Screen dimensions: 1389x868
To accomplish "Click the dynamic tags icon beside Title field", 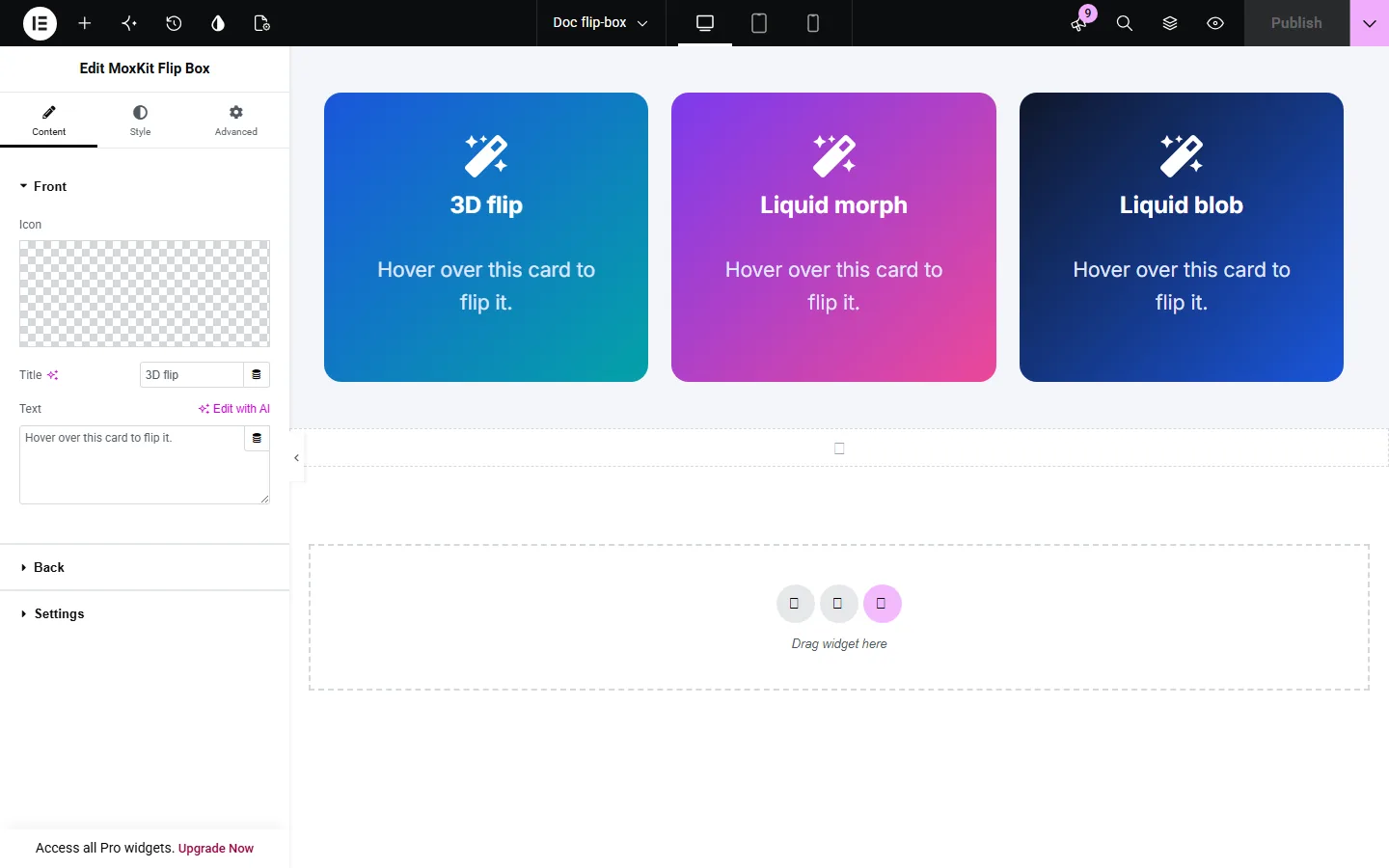I will pyautogui.click(x=257, y=375).
